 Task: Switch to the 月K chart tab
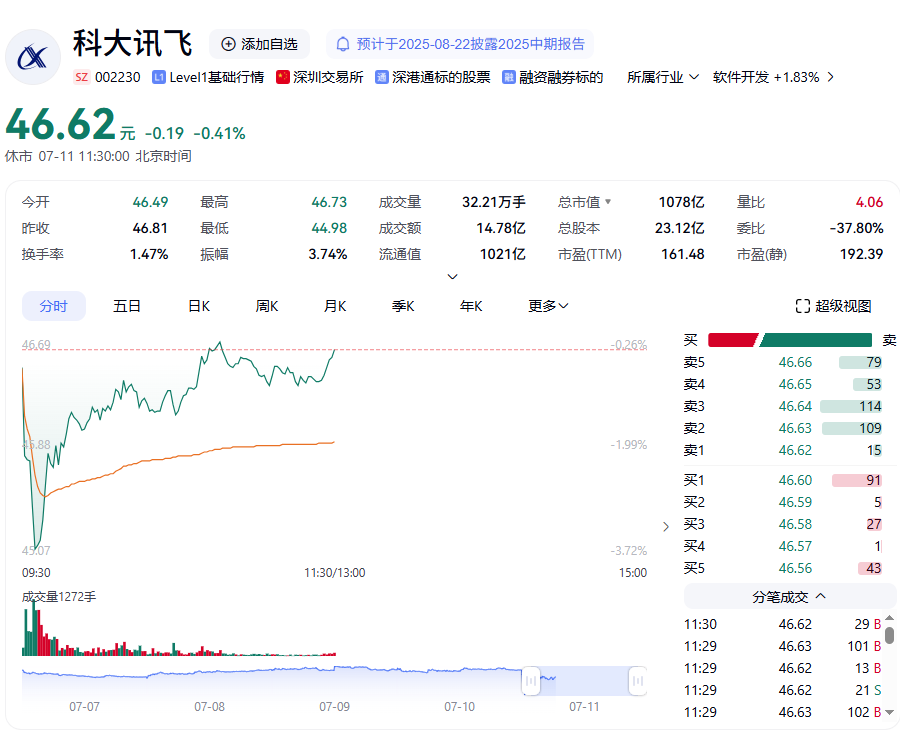335,306
